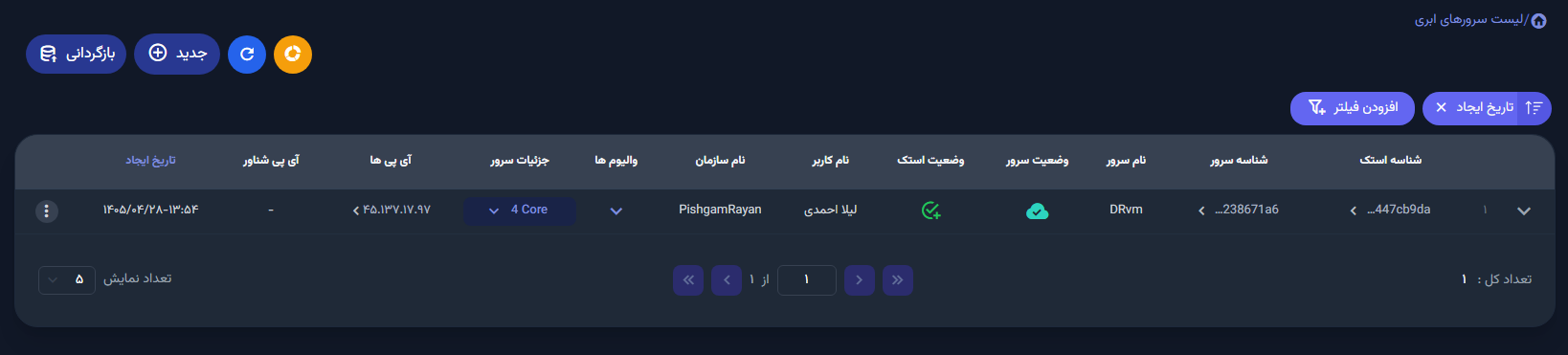Open the three-dot row actions menu
Screen dimensions: 1568x355
[47, 211]
